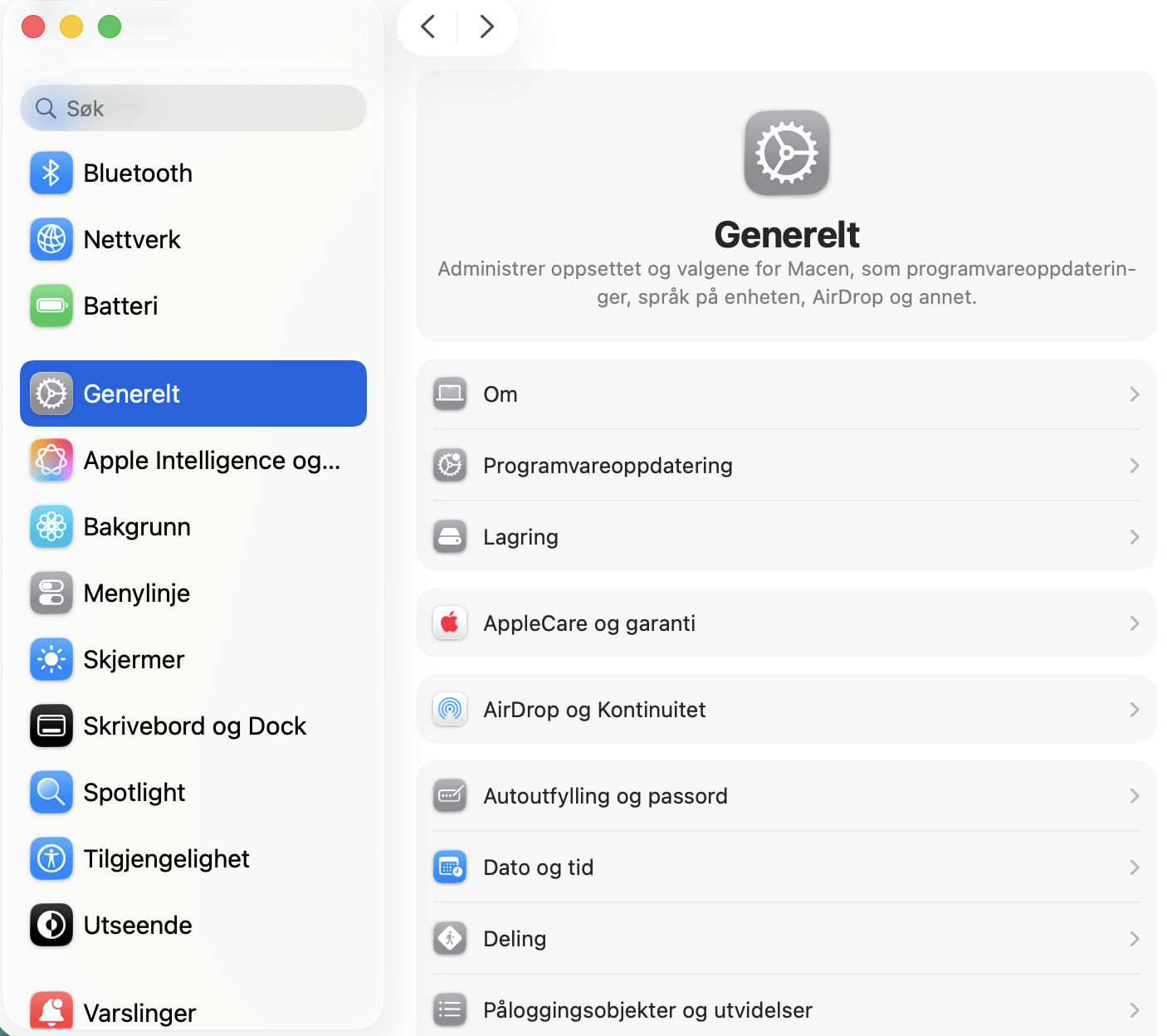The height and width of the screenshot is (1036, 1167).
Task: Open Programvareoppdatering via its chevron
Action: point(1135,466)
